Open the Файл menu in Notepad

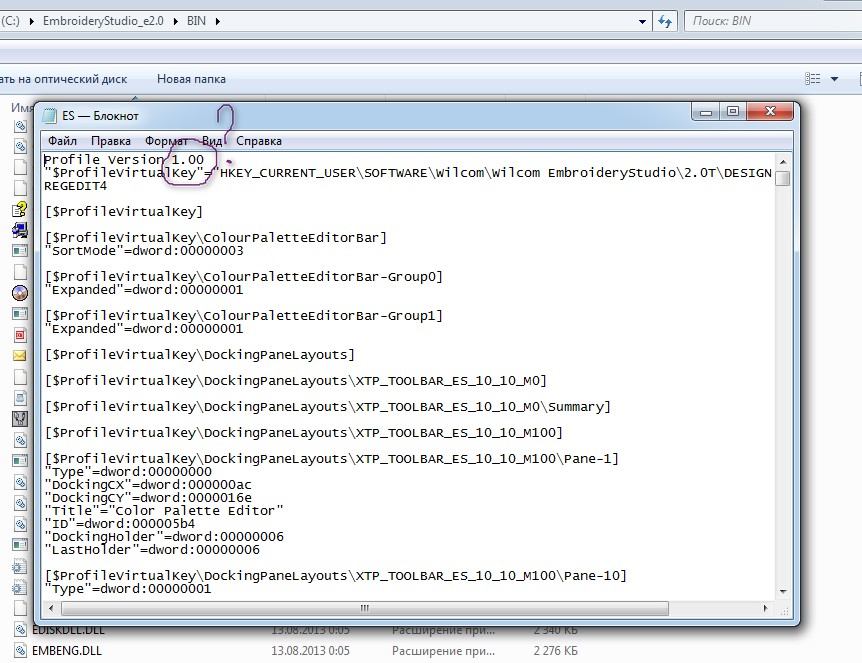pyautogui.click(x=62, y=141)
